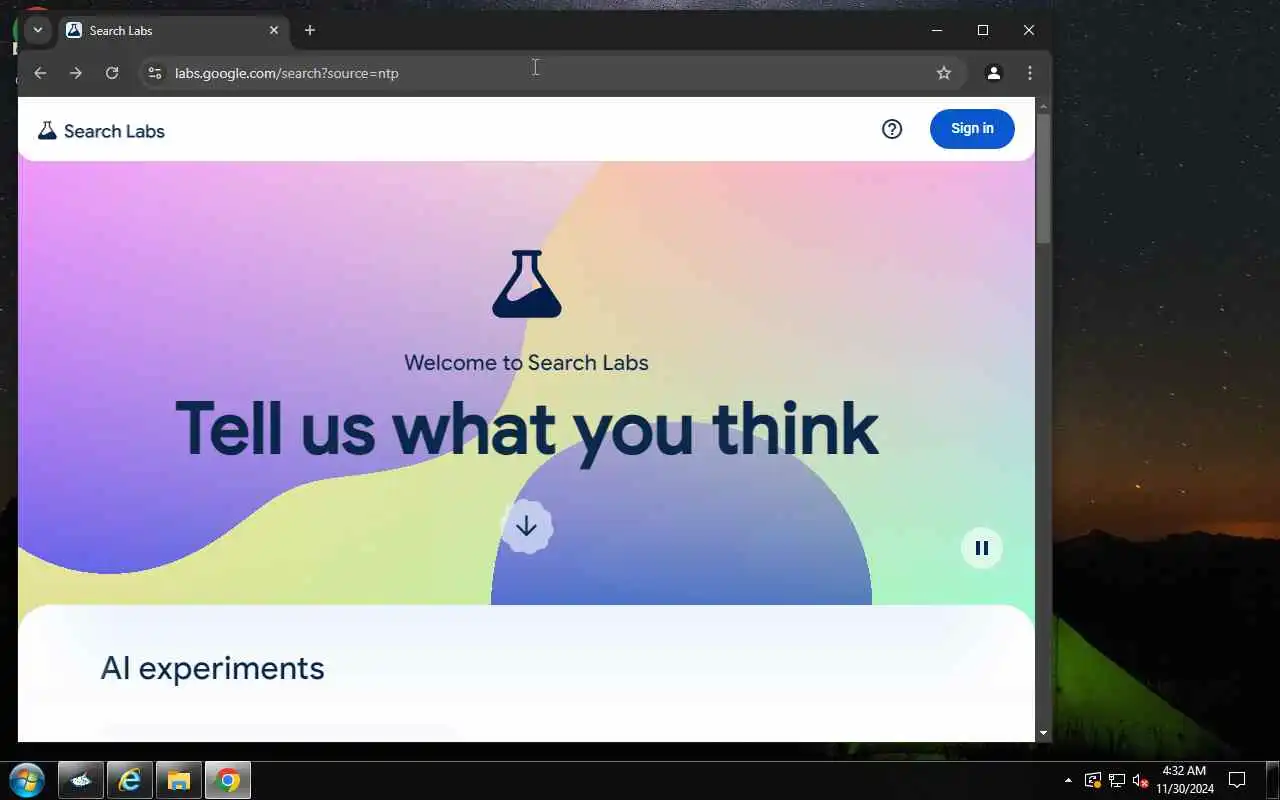Click the Search Labs flask logo in header
Viewport: 1280px width, 800px height.
(x=47, y=130)
